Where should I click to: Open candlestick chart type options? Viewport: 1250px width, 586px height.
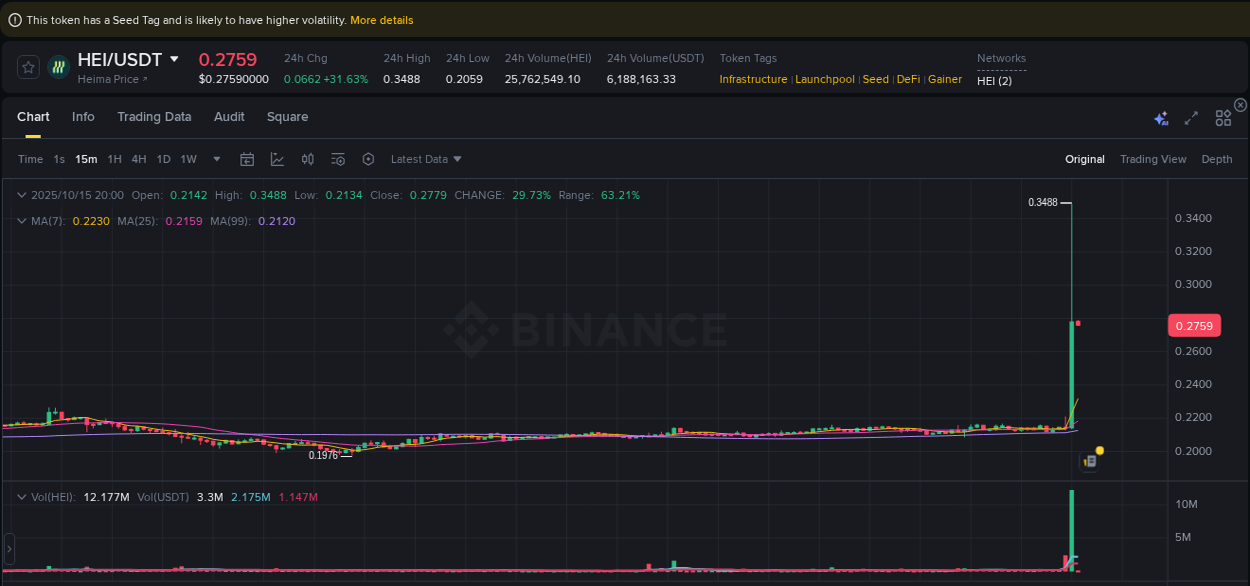307,159
